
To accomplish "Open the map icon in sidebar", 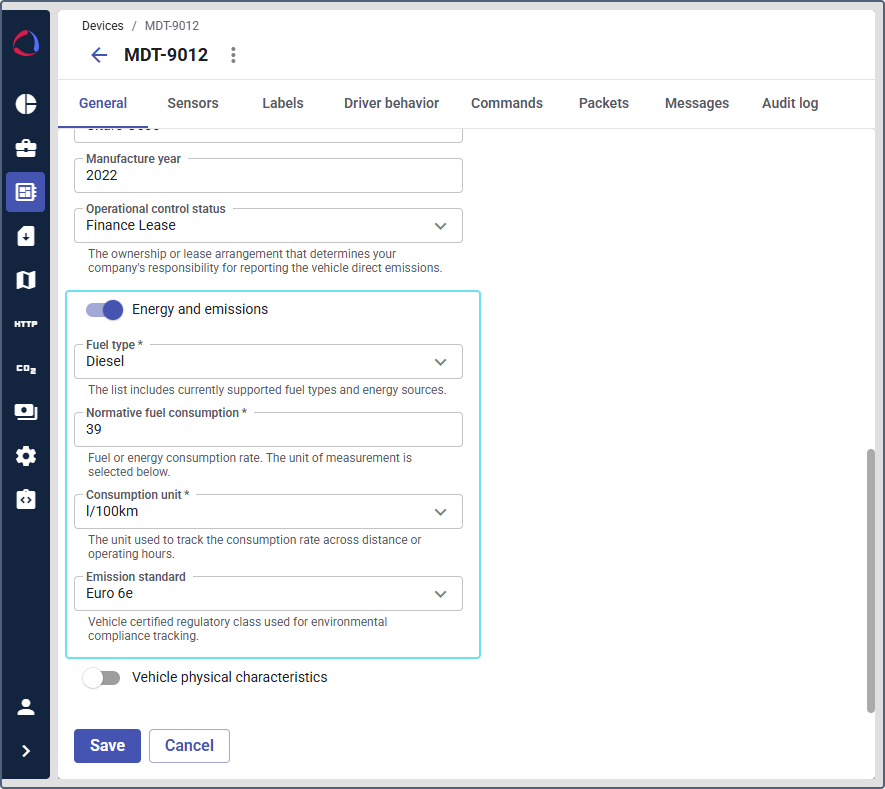I will point(26,280).
